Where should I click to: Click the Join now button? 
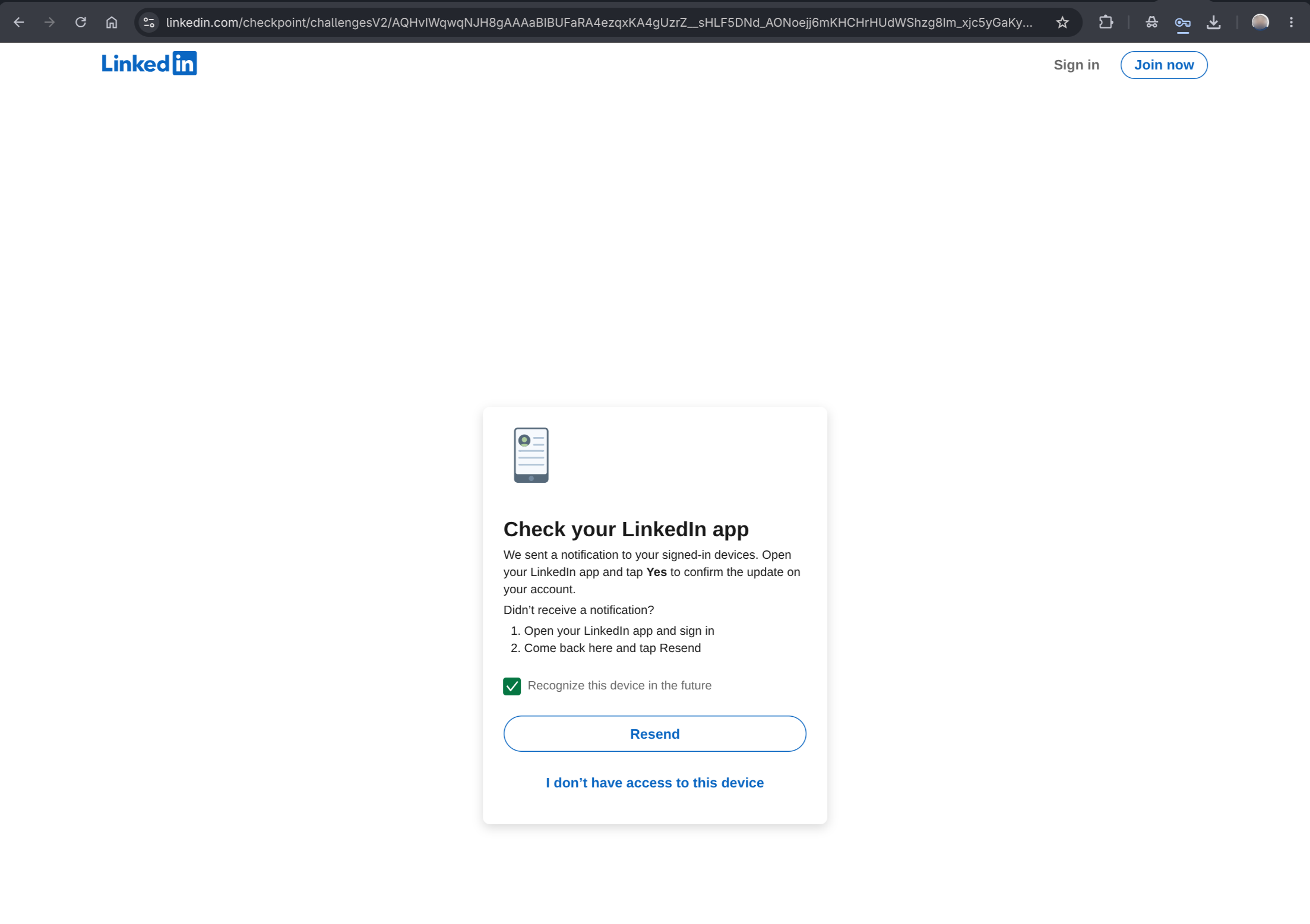tap(1164, 65)
